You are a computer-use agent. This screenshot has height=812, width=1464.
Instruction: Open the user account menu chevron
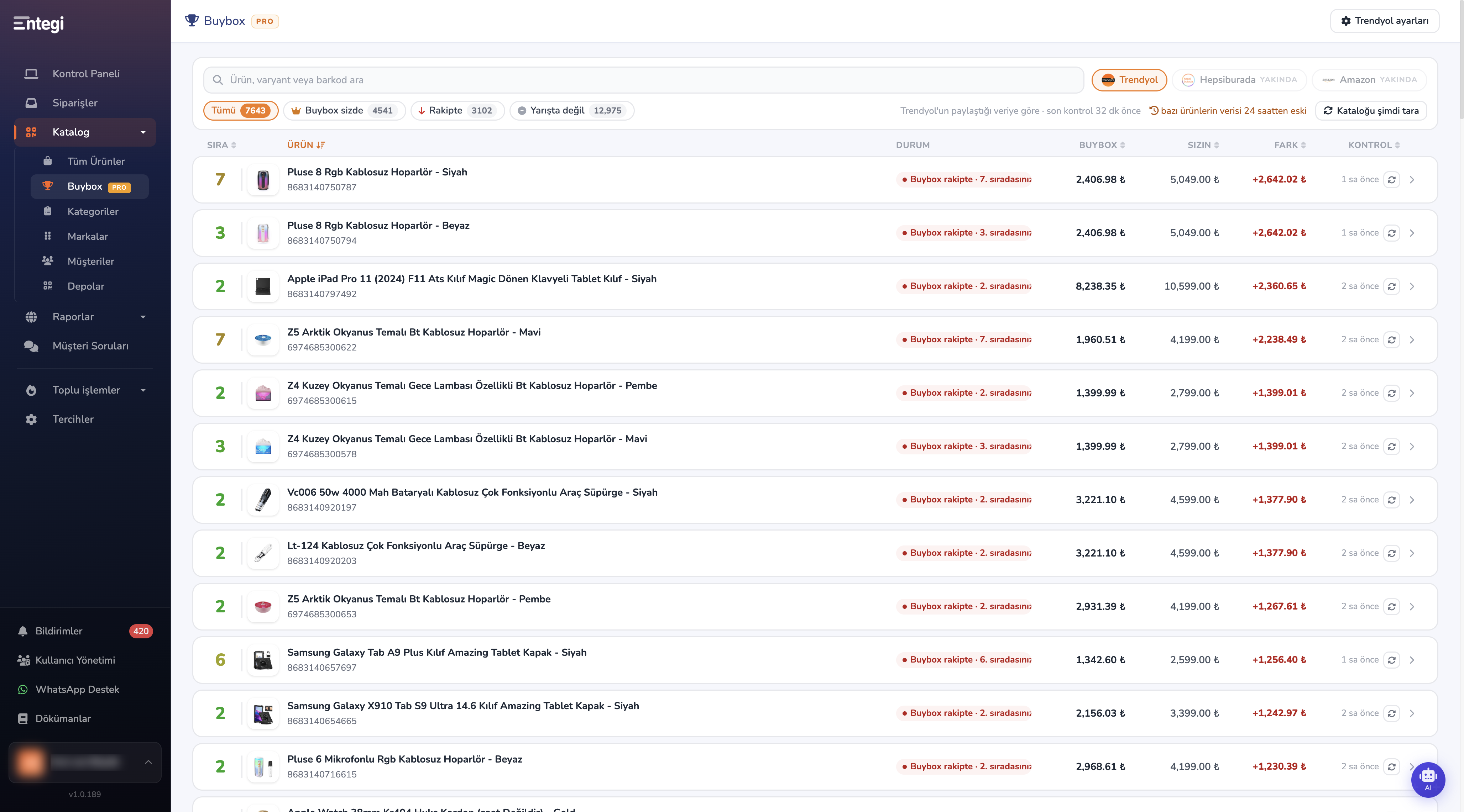[148, 762]
